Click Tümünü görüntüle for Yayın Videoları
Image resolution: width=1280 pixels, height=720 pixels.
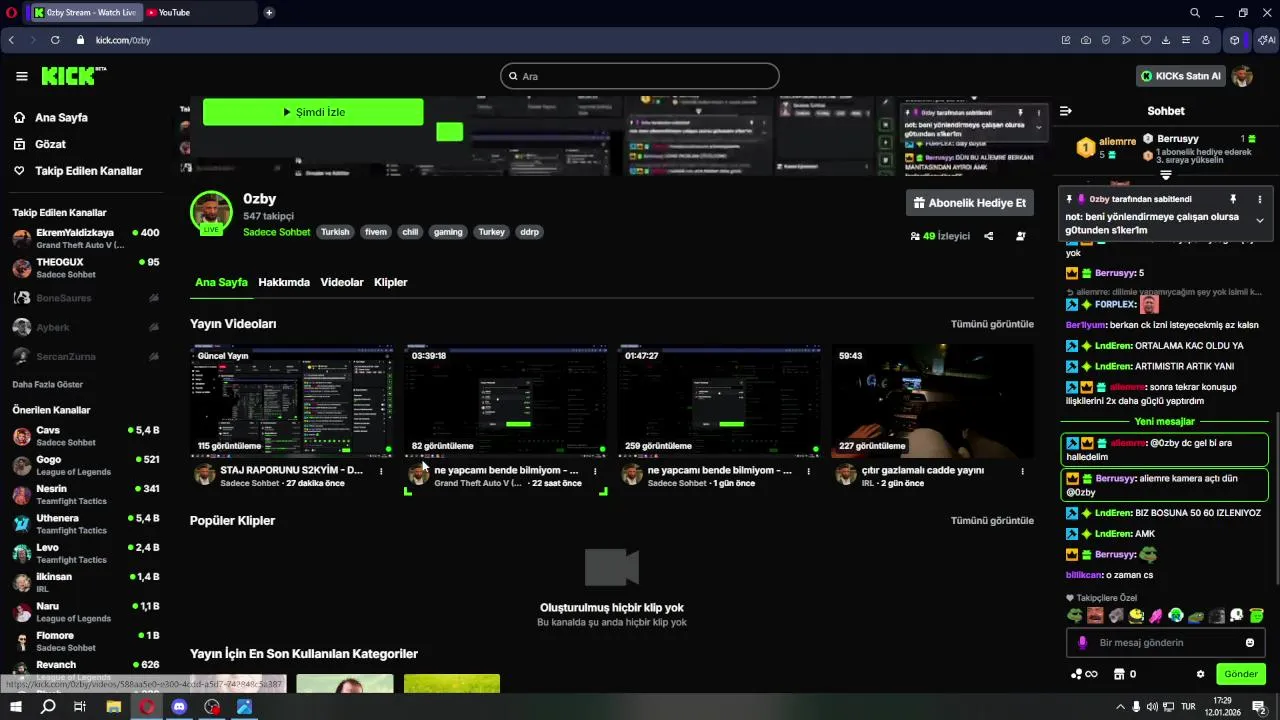click(992, 324)
